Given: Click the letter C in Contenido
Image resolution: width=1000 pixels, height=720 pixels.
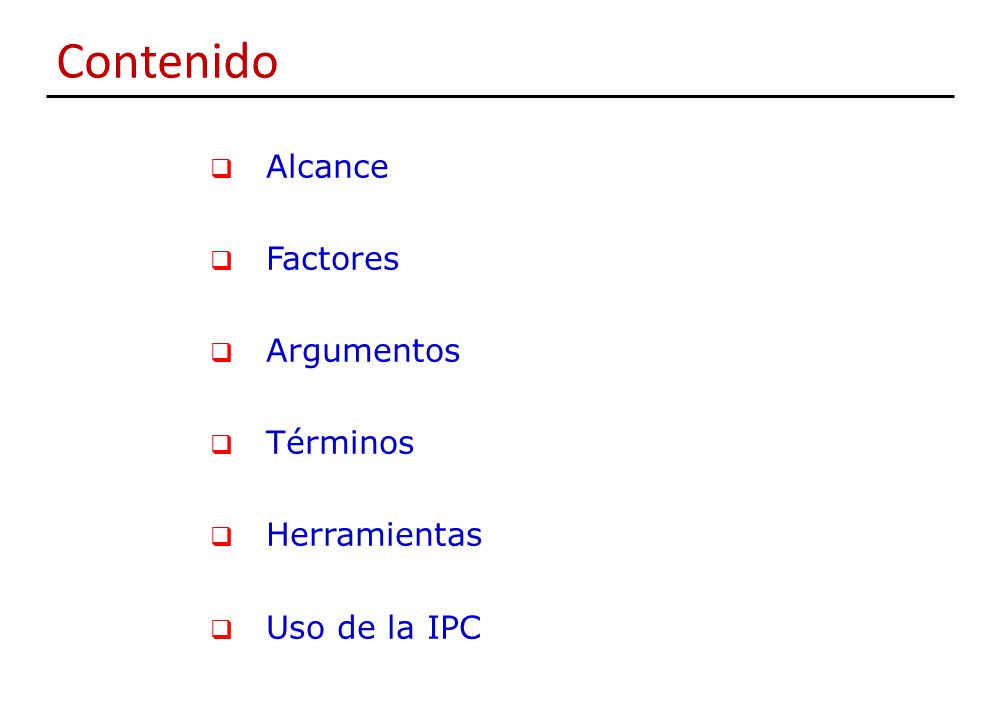Looking at the screenshot, I should 73,62.
